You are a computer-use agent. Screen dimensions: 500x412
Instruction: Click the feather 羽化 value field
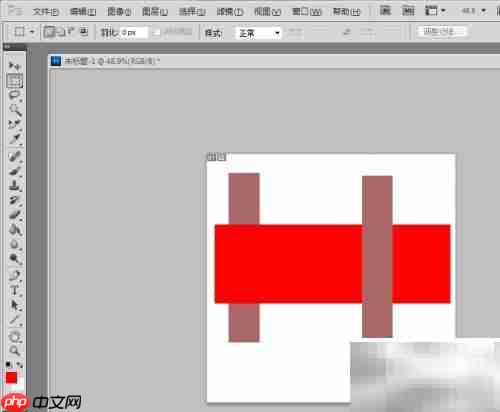133,32
